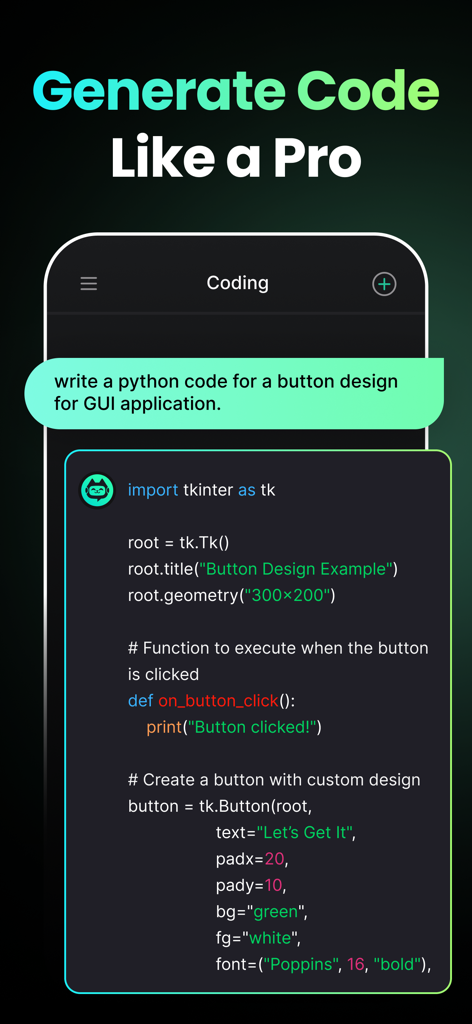472x1024 pixels.
Task: Tap the user prompt message bubble
Action: [x=234, y=393]
